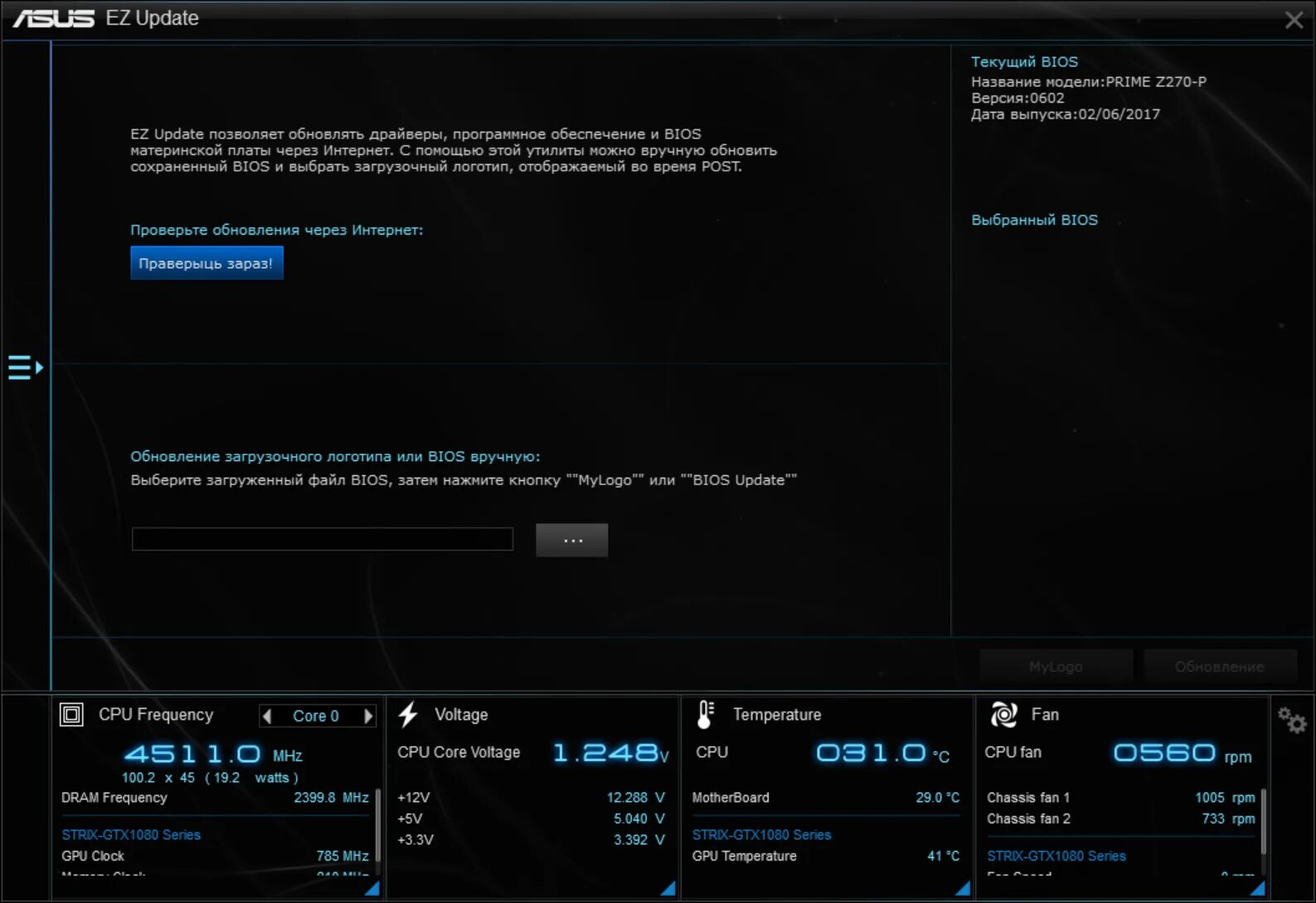Click the 'Выбранный BIOS' heading
Viewport: 1316px width, 903px height.
1034,220
